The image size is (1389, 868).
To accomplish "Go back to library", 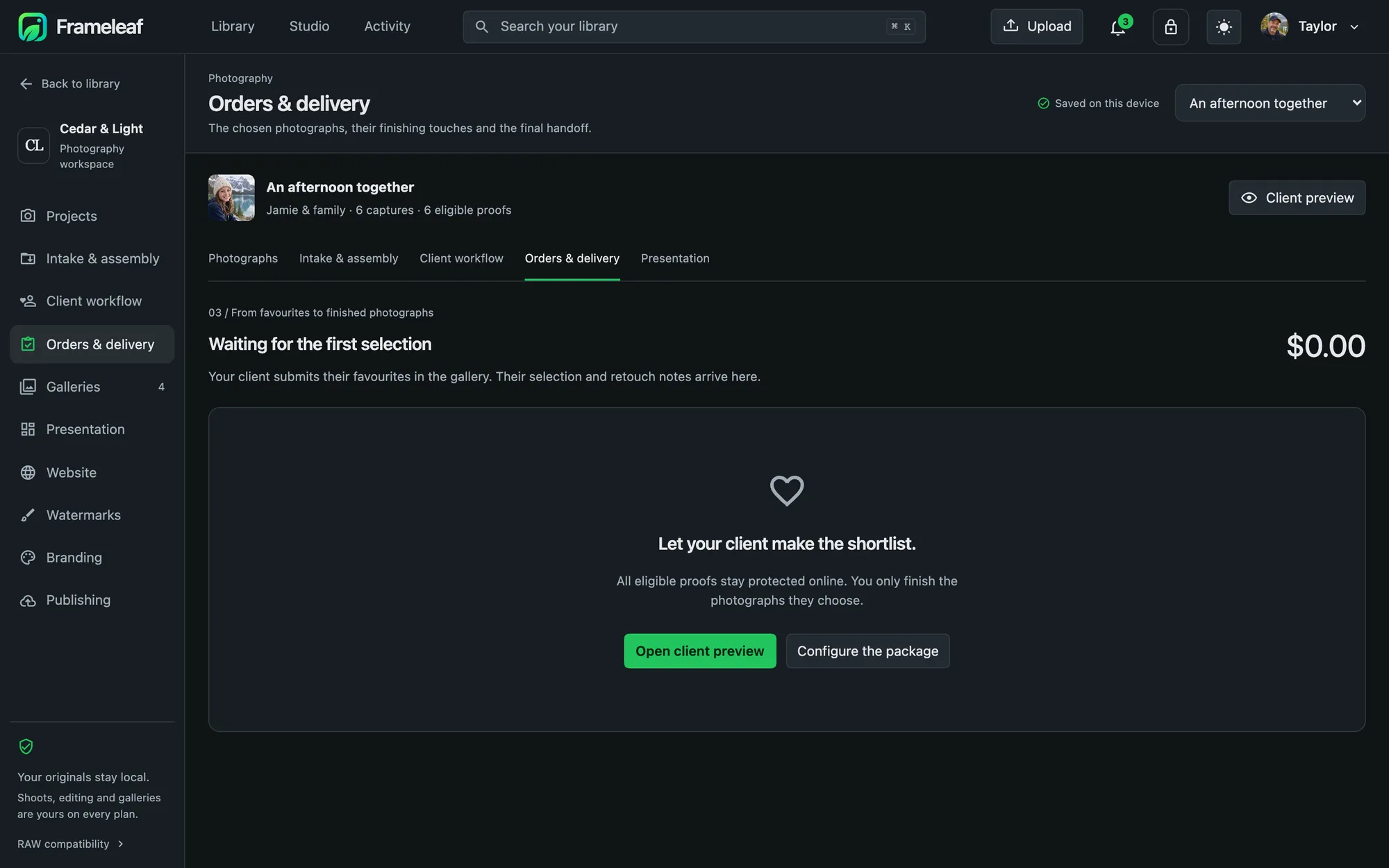I will coord(69,83).
